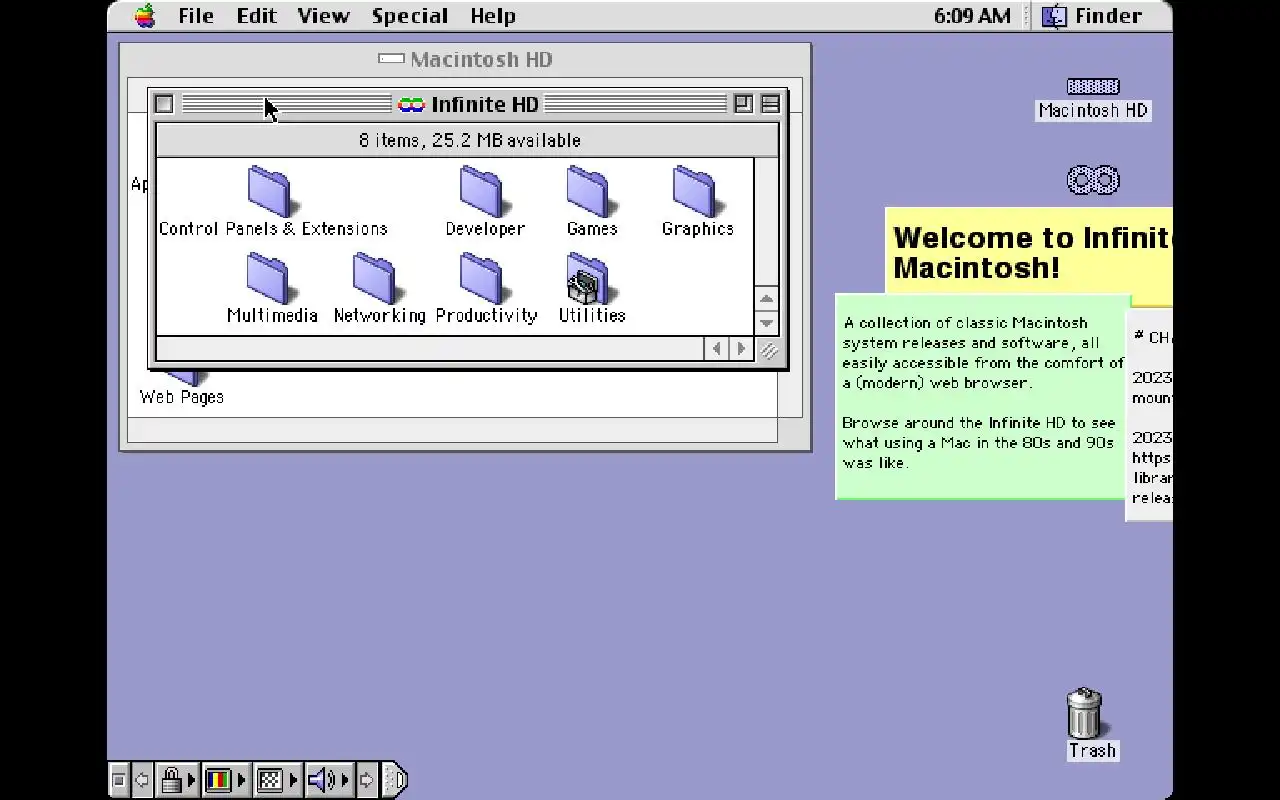1280x800 pixels.
Task: Click the Infinite HD title bar disk icon
Action: [411, 104]
